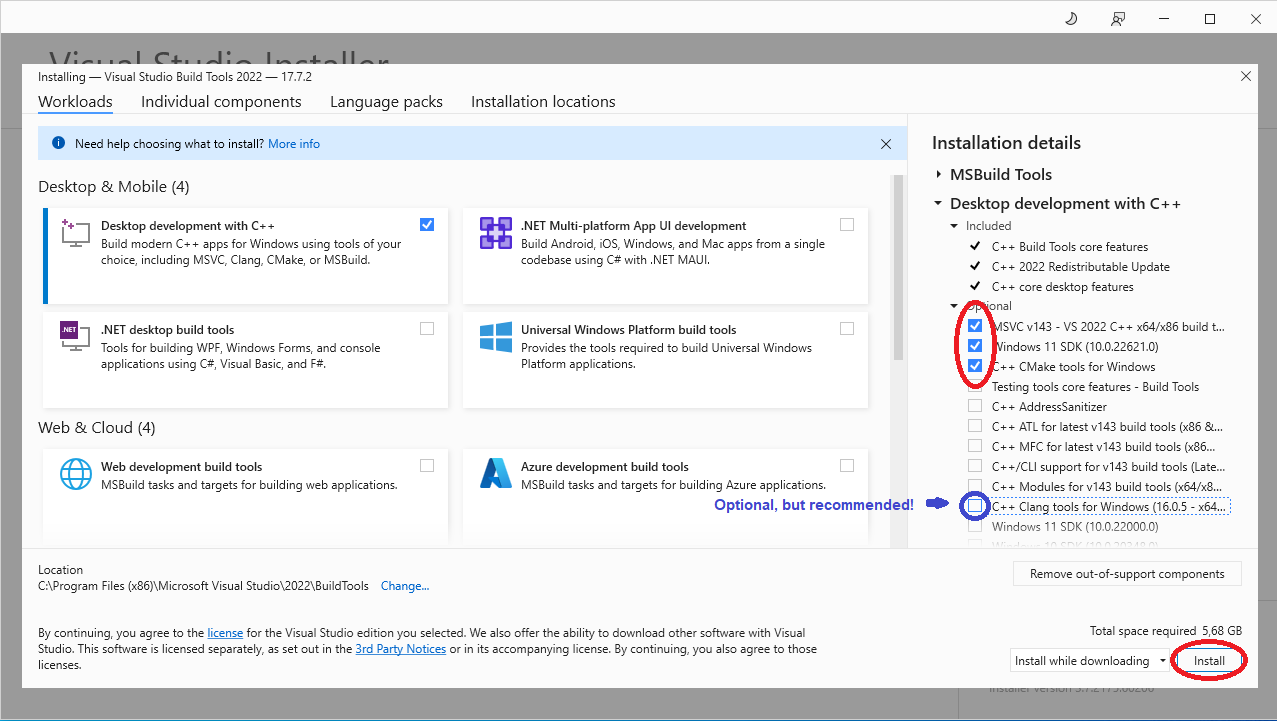Open the license link
The width and height of the screenshot is (1277, 721).
point(225,632)
